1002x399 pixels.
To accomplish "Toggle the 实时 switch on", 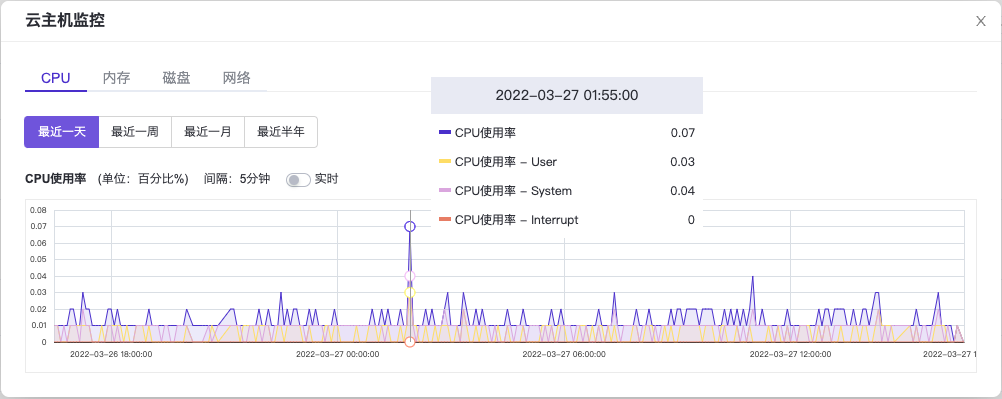I will tap(298, 180).
